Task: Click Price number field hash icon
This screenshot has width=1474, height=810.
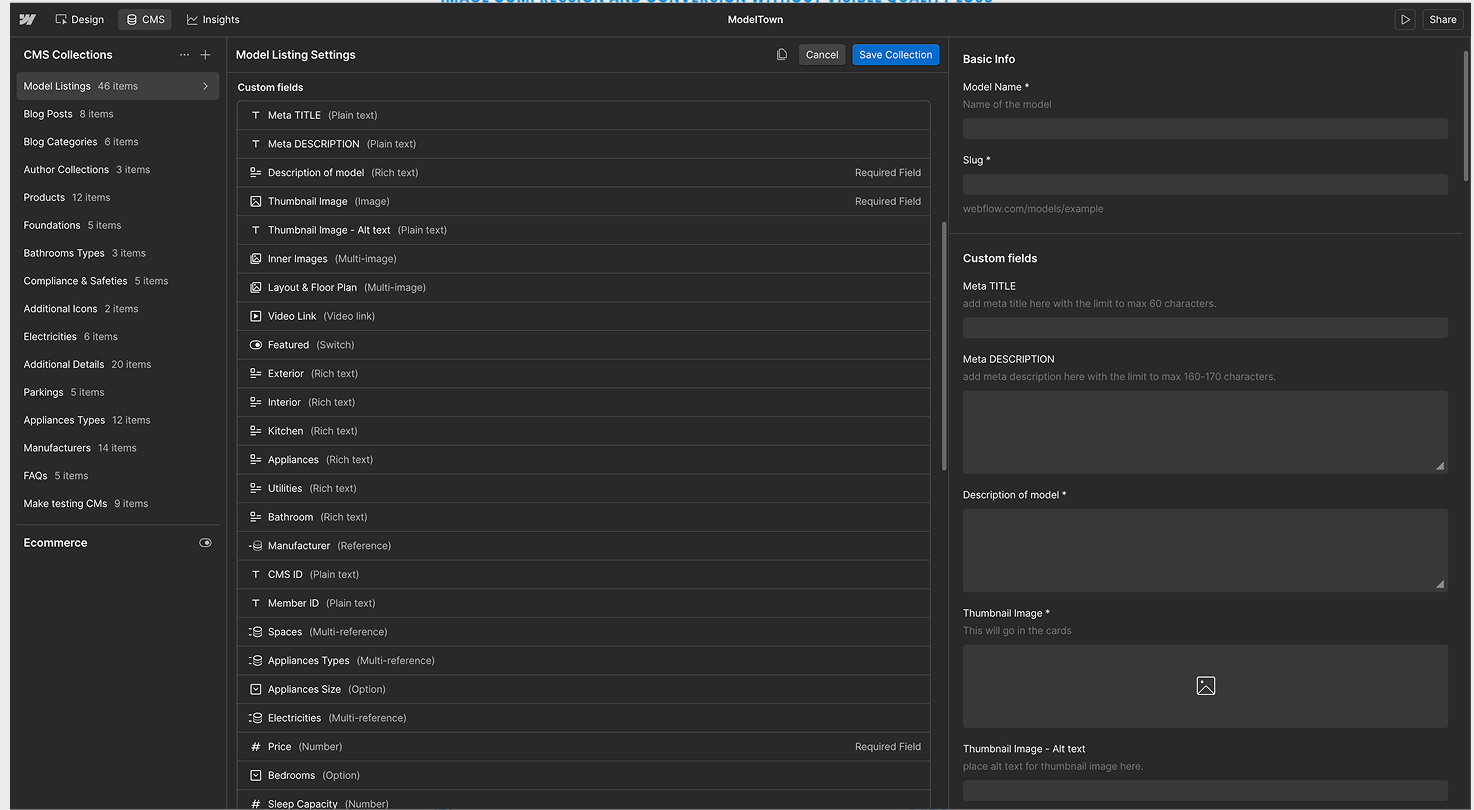Action: (255, 747)
